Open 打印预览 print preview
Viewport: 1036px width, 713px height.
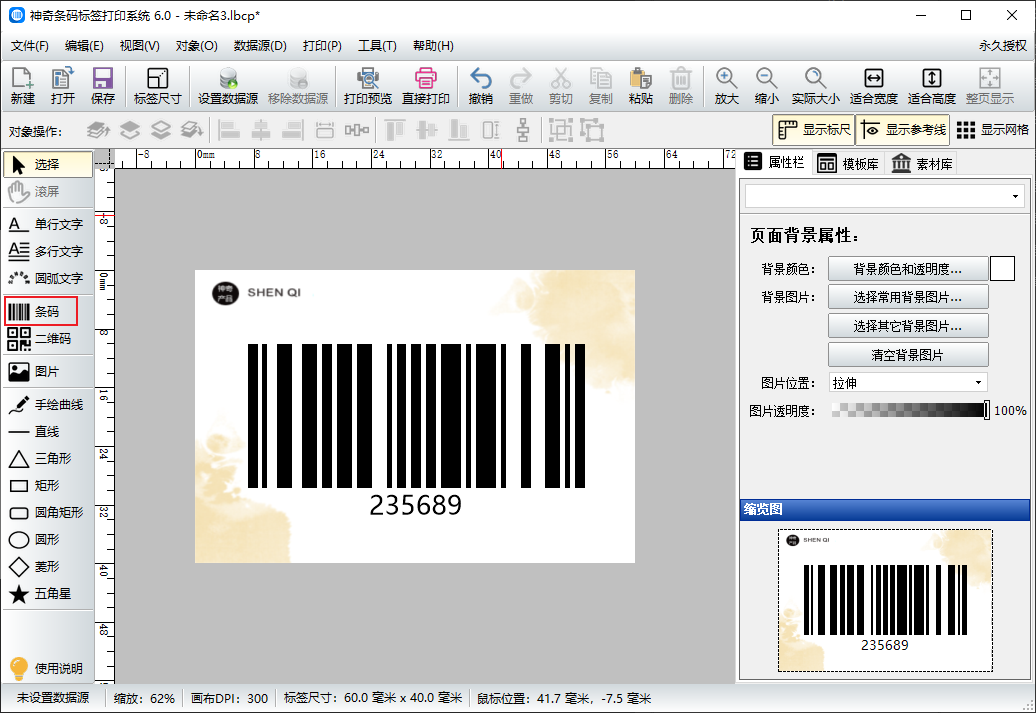[x=367, y=86]
